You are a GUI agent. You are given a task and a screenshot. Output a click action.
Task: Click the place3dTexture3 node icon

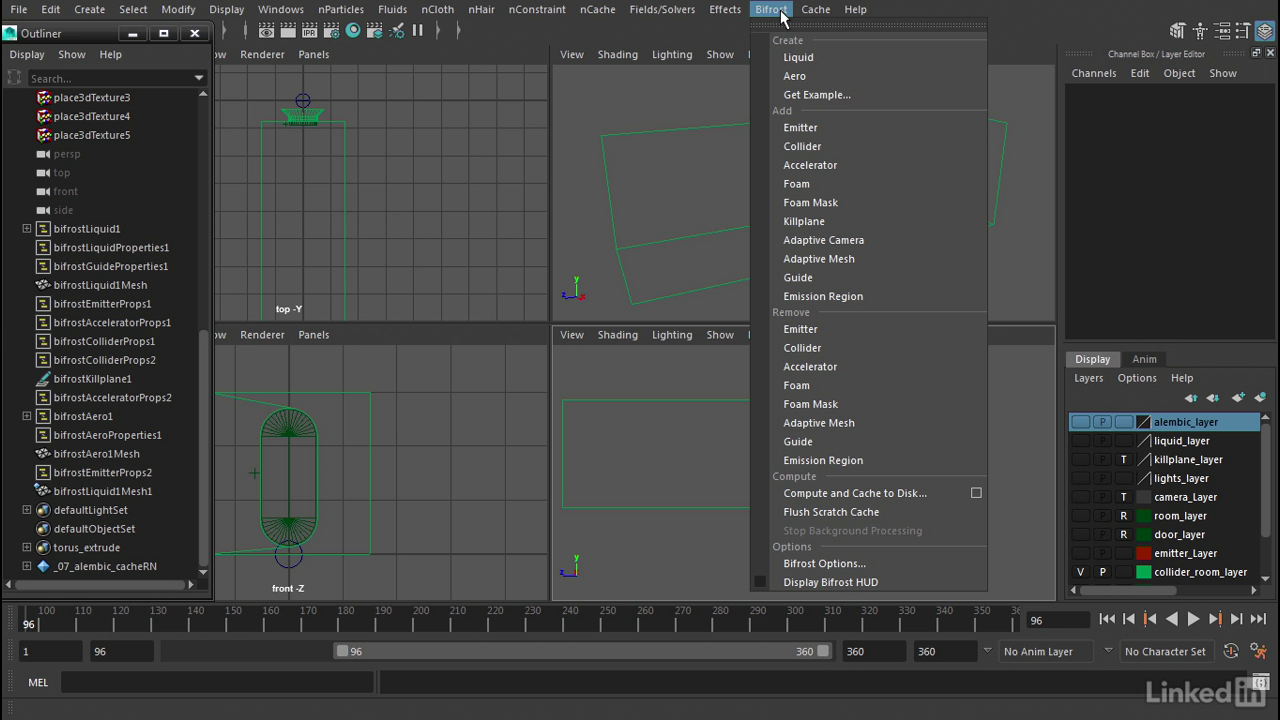tap(43, 98)
